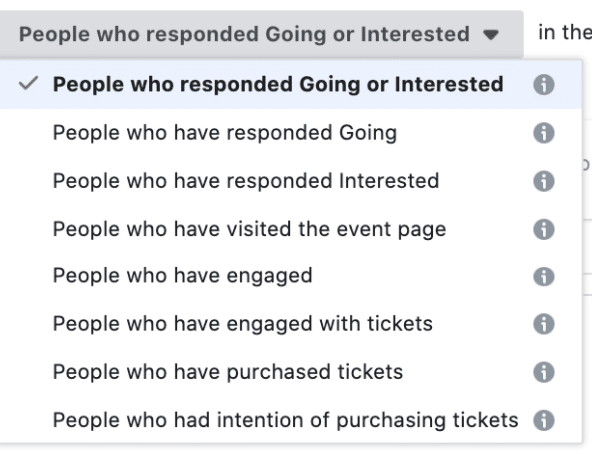This screenshot has height=450, width=592.
Task: Click info icon beside responded Going
Action: pyautogui.click(x=544, y=133)
